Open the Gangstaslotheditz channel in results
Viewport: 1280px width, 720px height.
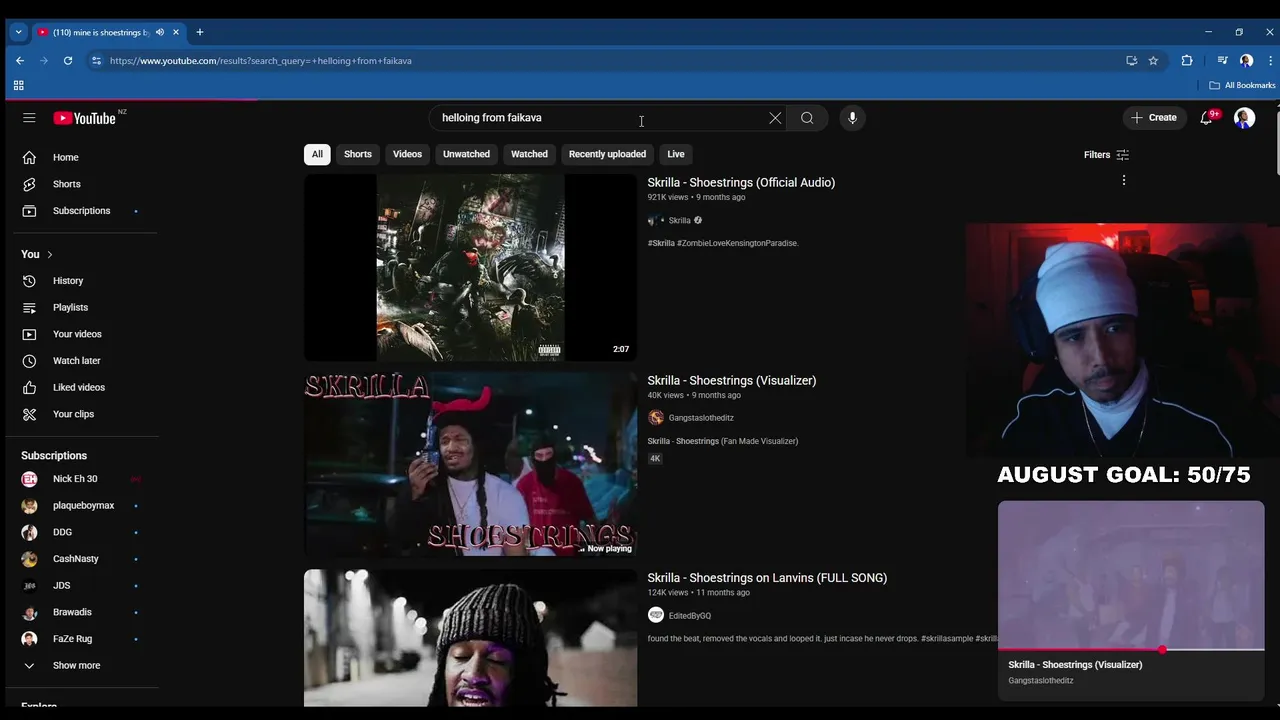701,418
